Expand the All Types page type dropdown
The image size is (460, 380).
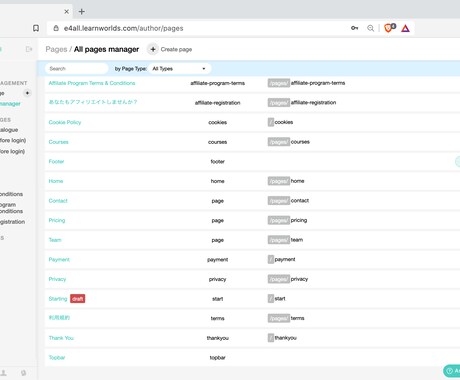click(179, 69)
